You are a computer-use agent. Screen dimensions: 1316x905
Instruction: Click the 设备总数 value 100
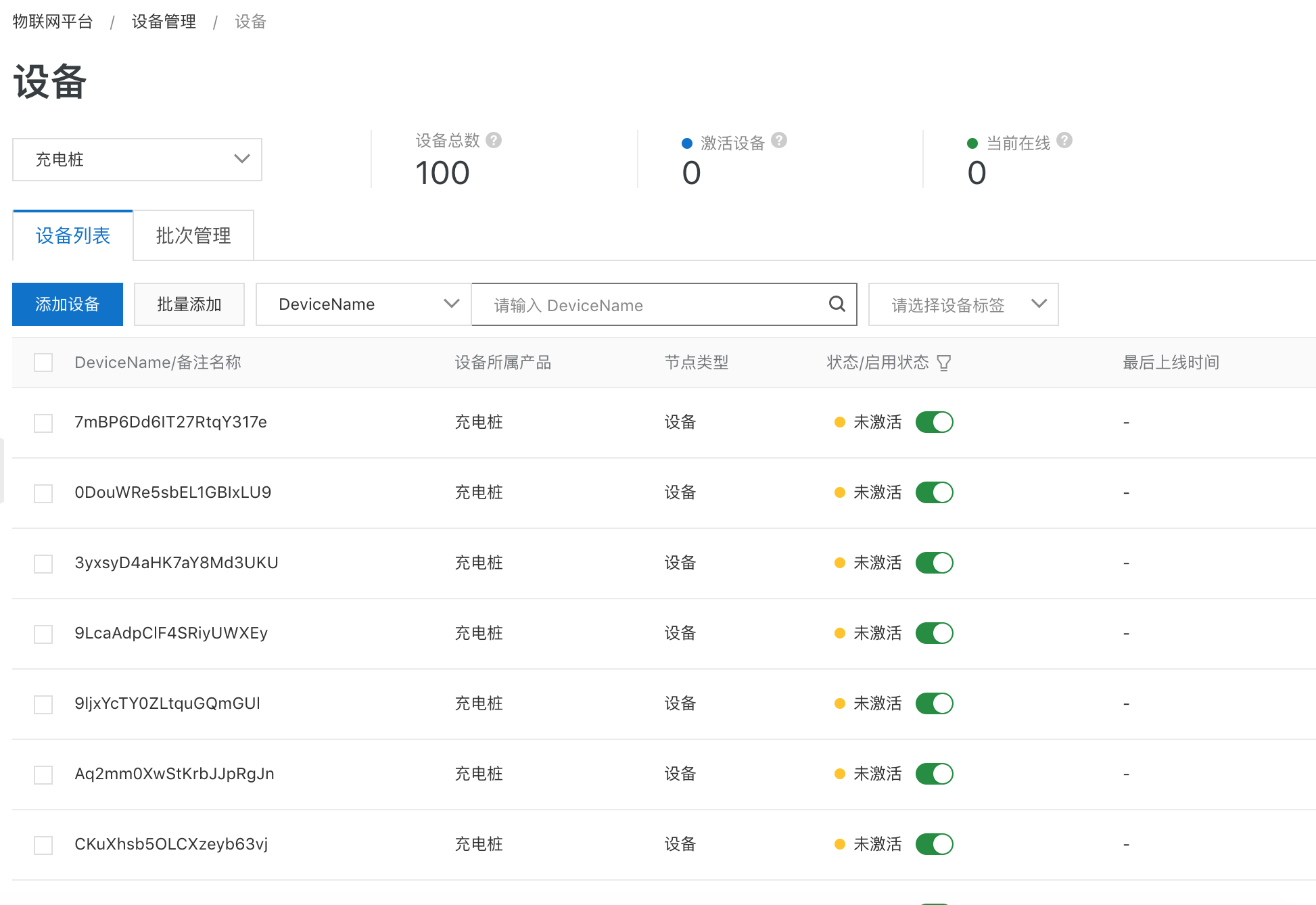point(442,172)
